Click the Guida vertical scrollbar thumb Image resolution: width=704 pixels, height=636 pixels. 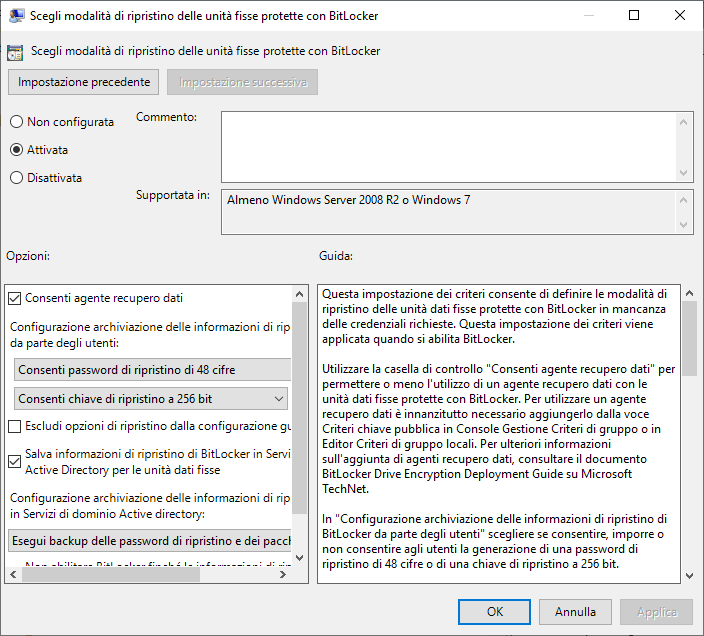[690, 338]
